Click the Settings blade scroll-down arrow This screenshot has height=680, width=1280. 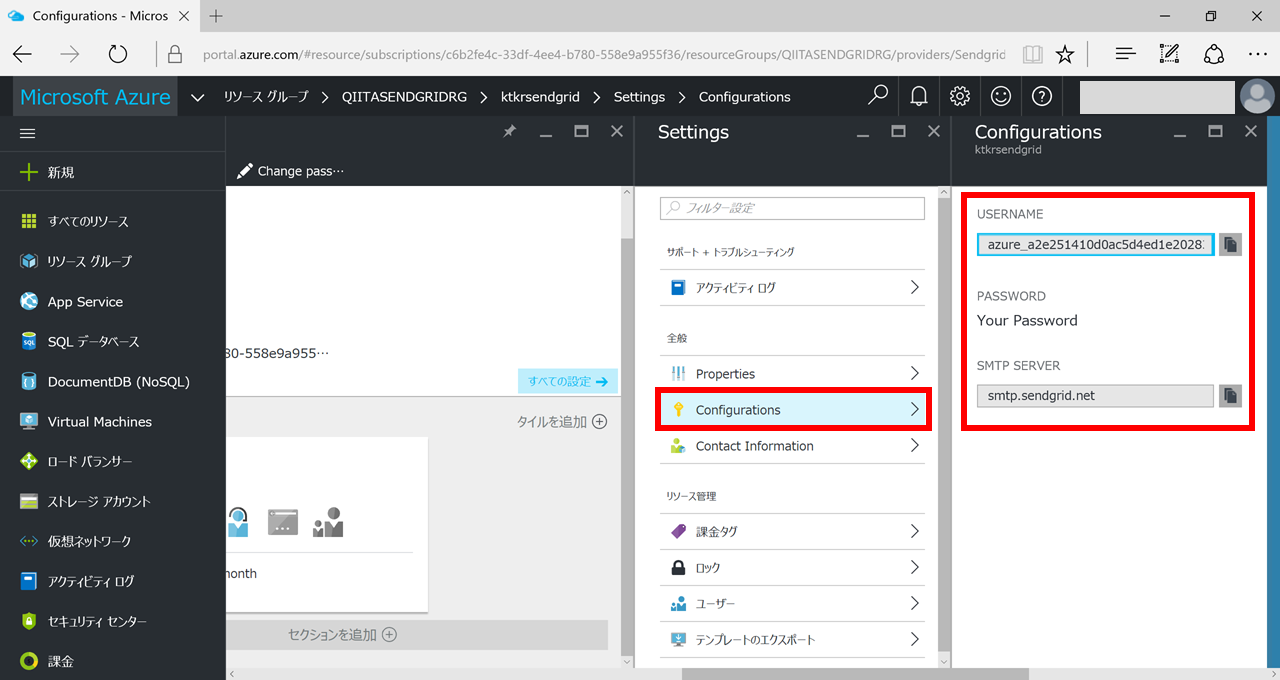click(x=944, y=661)
